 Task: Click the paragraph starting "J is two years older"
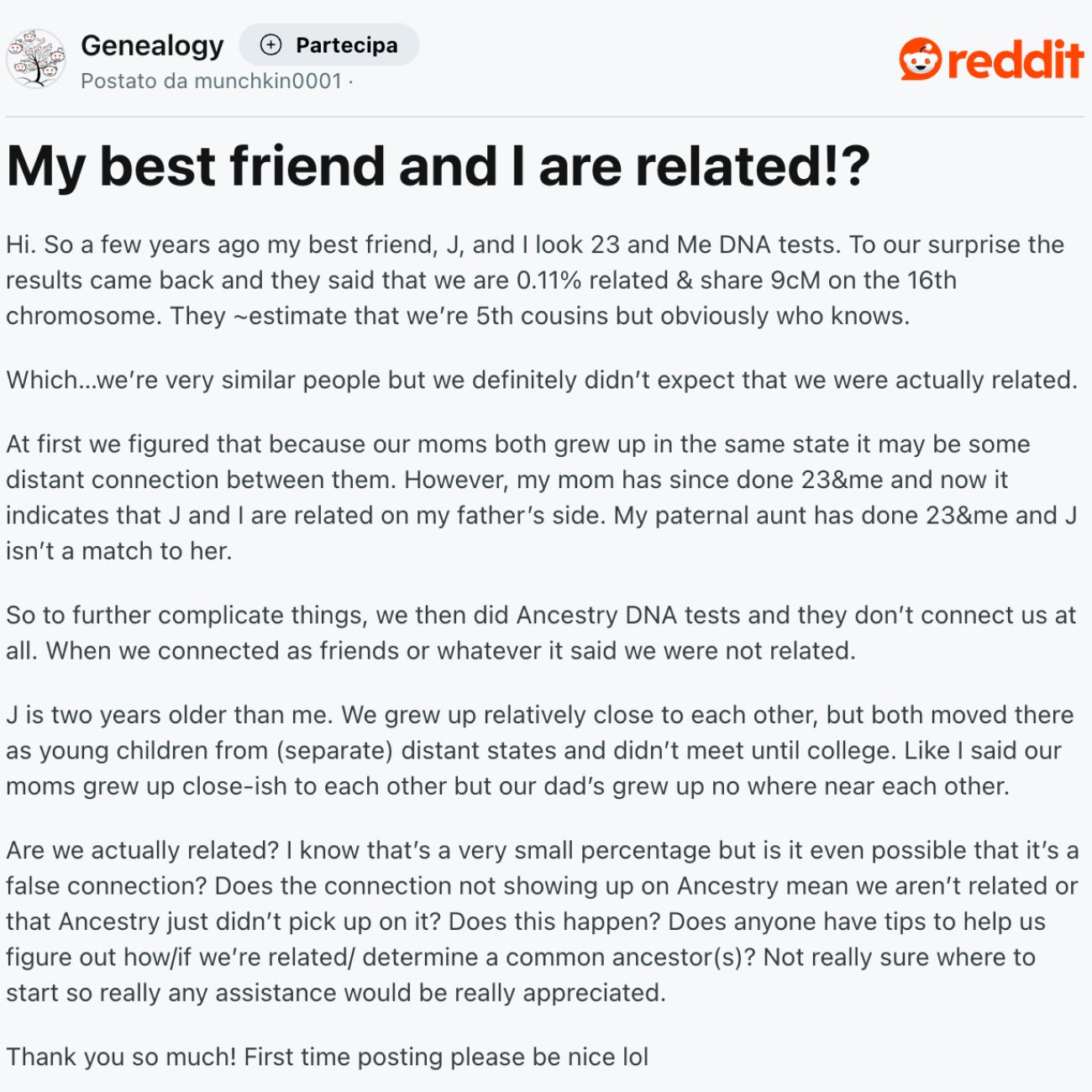(x=539, y=750)
